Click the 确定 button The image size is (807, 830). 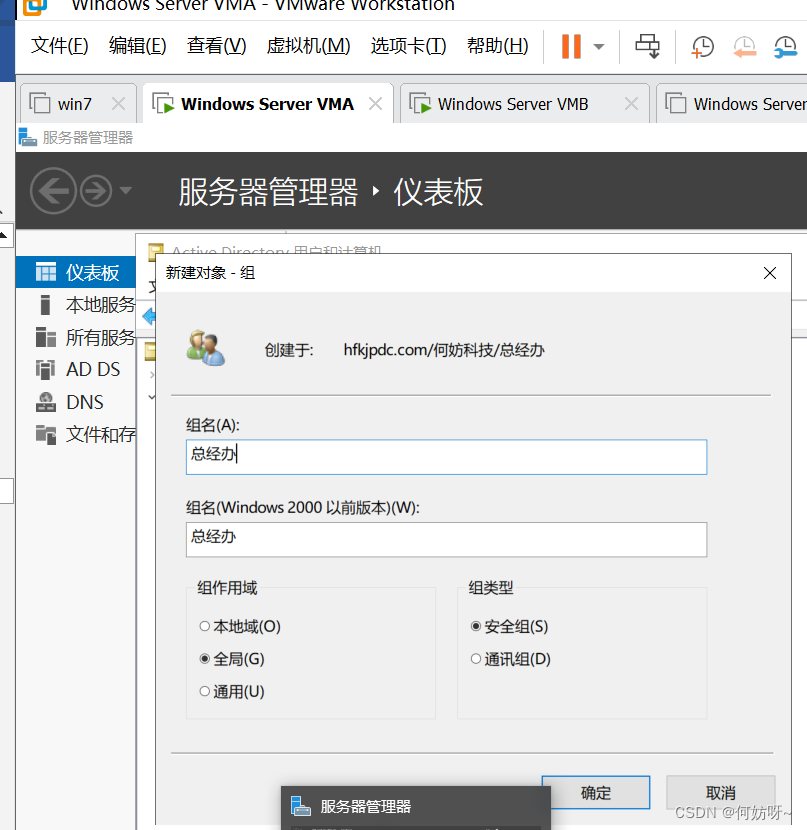(596, 792)
